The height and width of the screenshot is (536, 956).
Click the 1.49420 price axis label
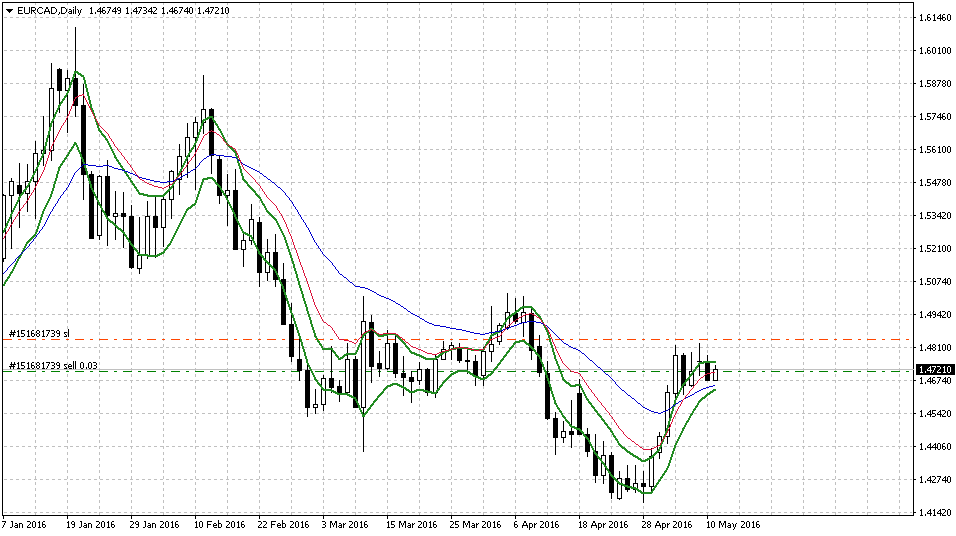935,314
